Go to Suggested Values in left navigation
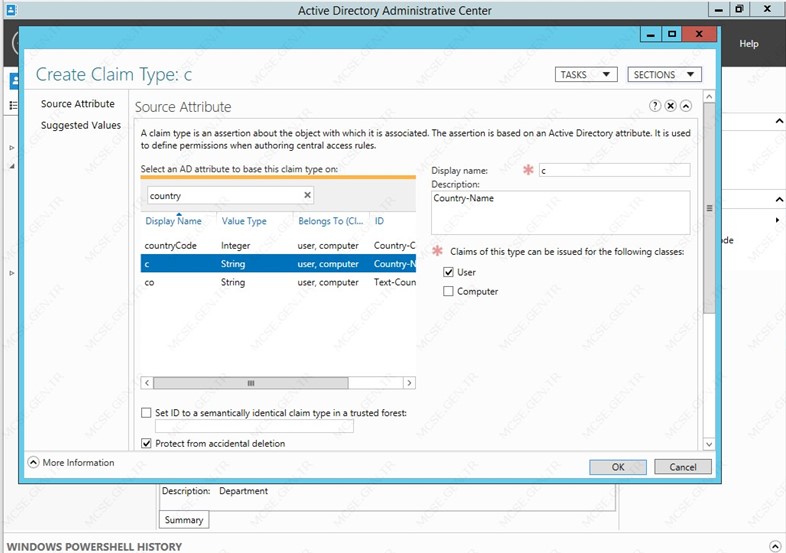The height and width of the screenshot is (553, 786). pos(81,125)
